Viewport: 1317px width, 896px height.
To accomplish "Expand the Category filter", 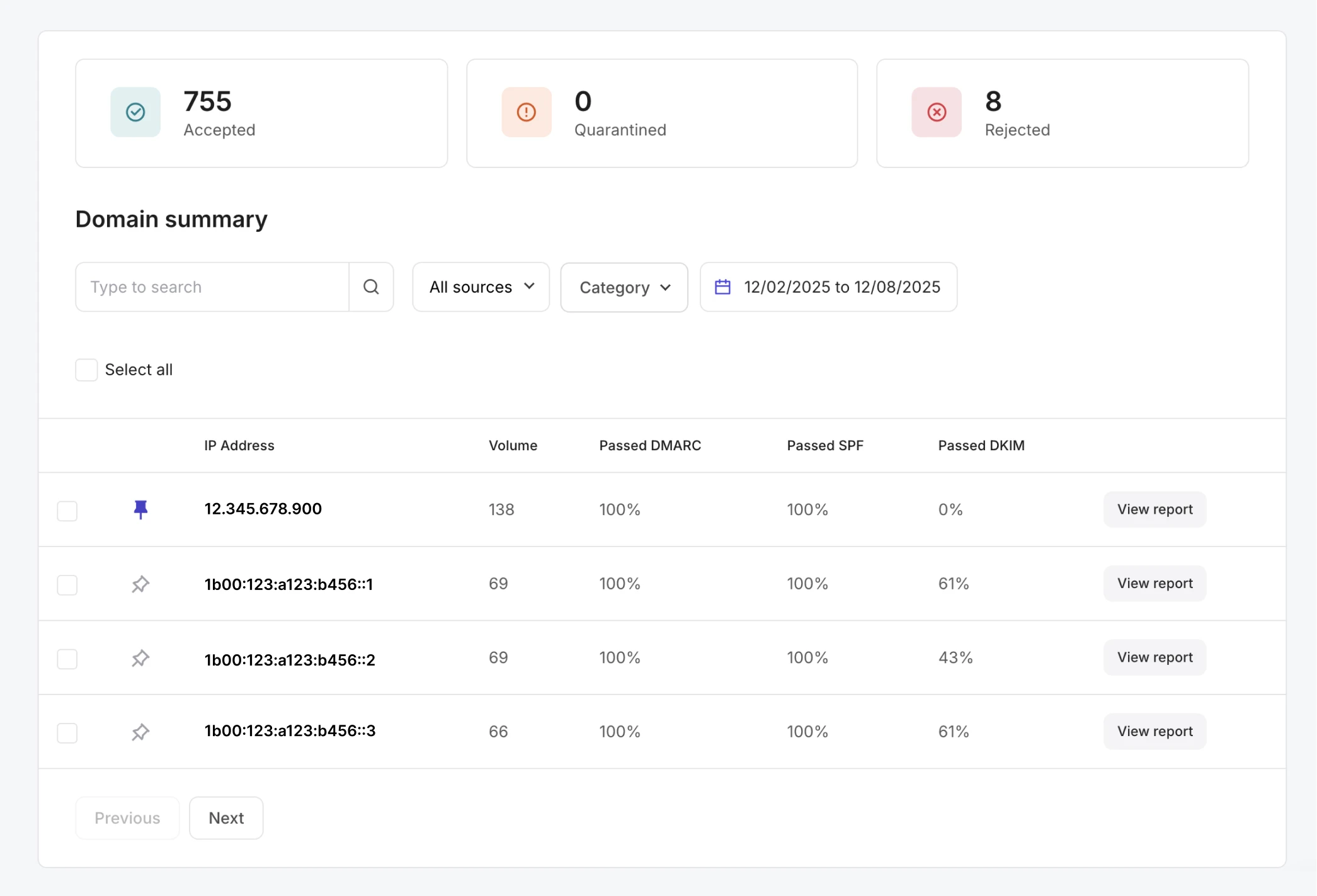I will coord(624,287).
